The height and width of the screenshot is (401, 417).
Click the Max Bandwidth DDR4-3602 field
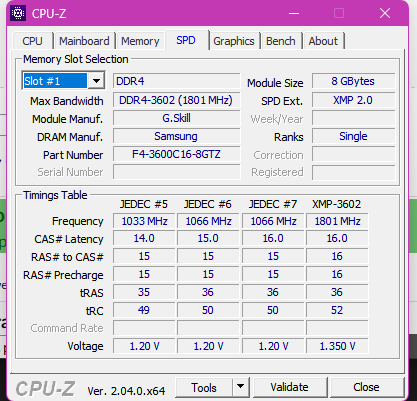(176, 100)
